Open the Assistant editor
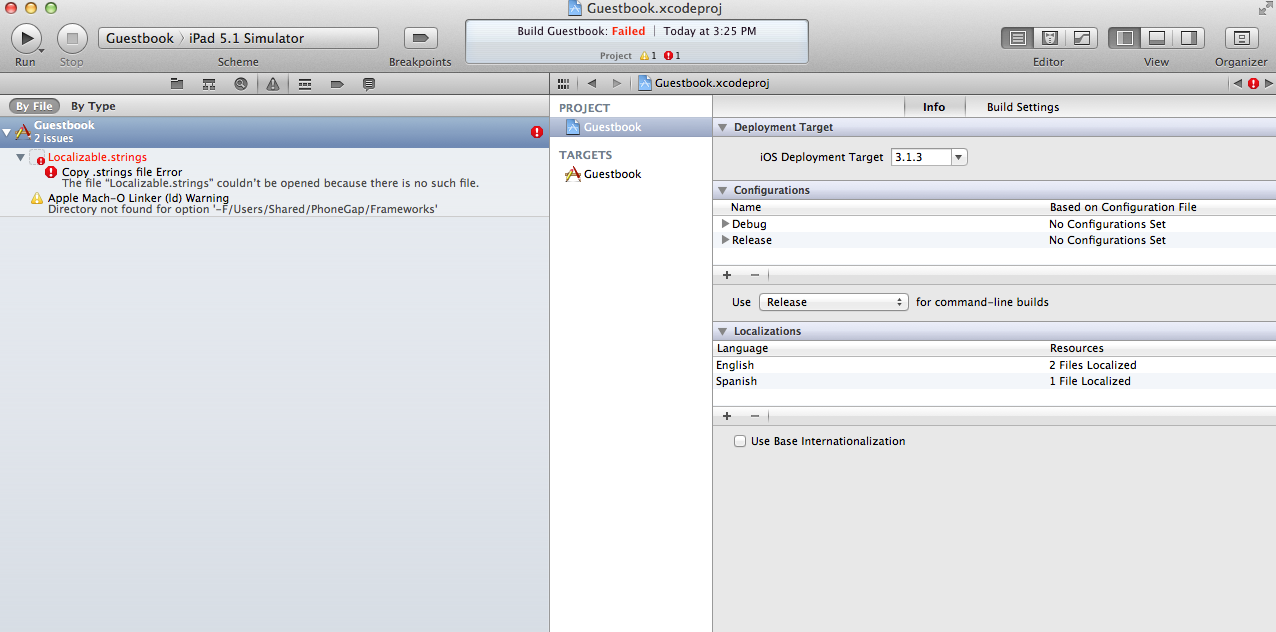Viewport: 1276px width, 632px height. coord(1050,38)
